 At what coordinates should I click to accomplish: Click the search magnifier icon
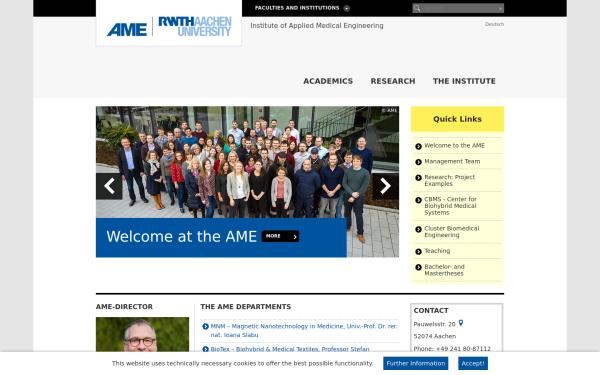[417, 8]
